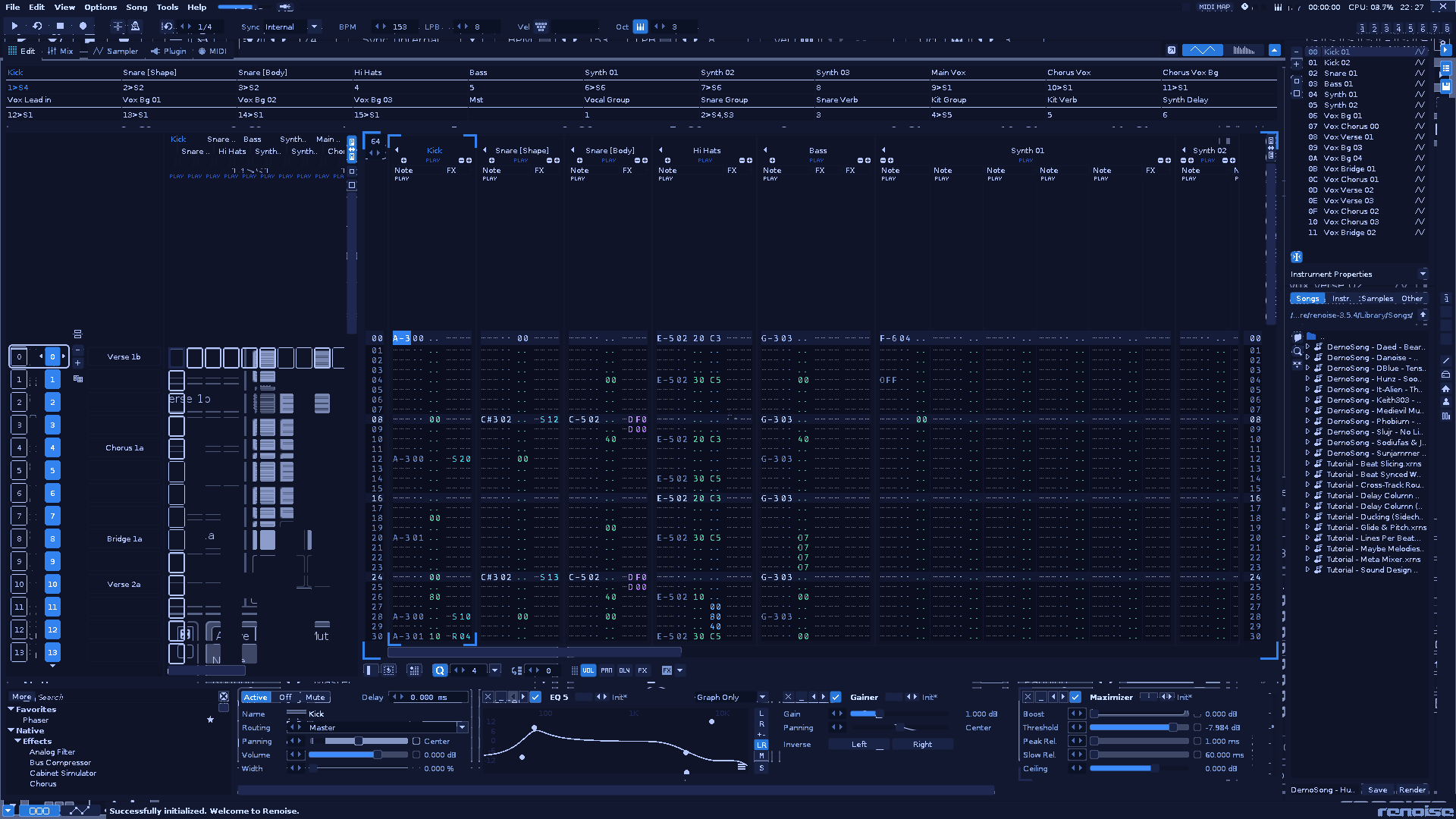This screenshot has height=819, width=1456.
Task: Select the spectrum view button
Action: [x=1244, y=50]
